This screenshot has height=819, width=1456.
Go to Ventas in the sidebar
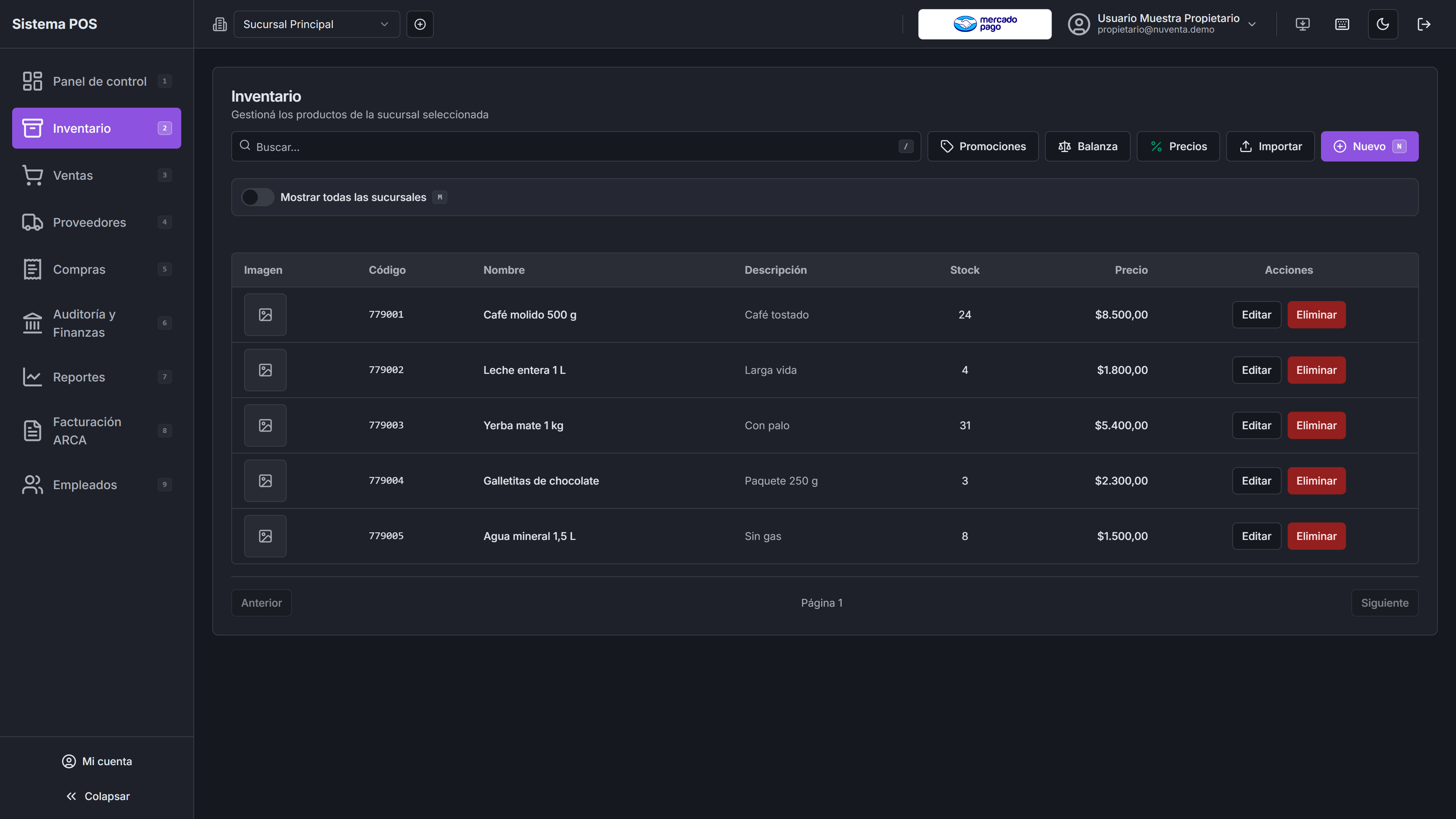click(97, 175)
